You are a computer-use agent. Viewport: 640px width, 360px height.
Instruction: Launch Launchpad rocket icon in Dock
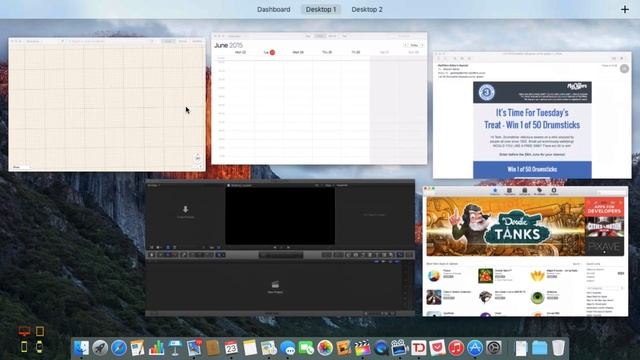[100, 348]
